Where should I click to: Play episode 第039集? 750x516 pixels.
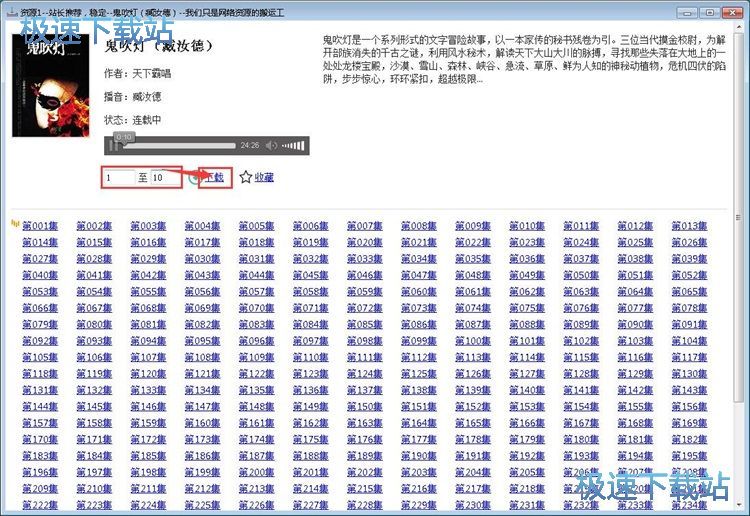689,259
